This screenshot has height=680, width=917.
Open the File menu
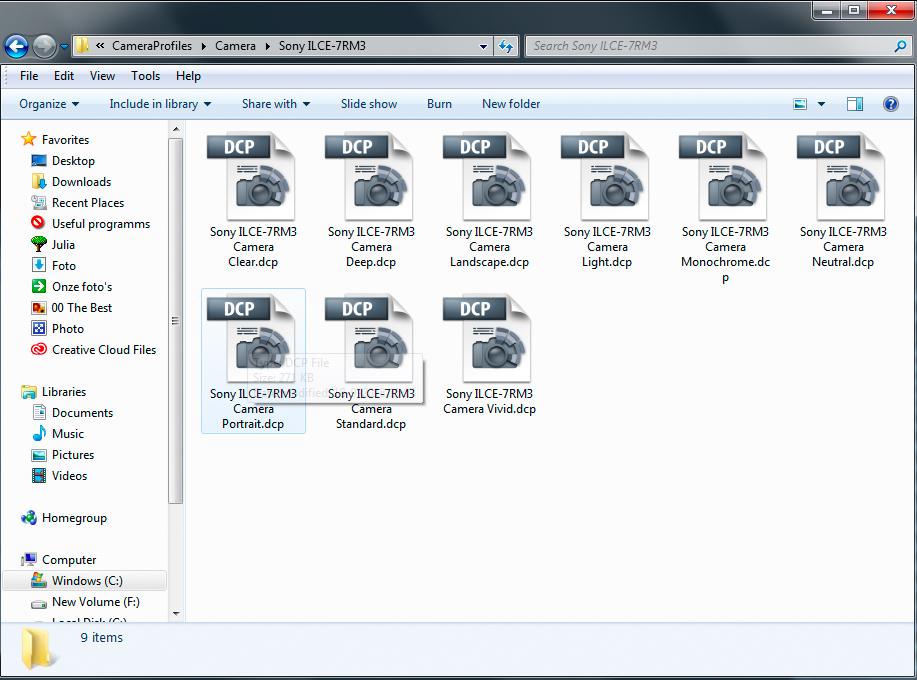pyautogui.click(x=29, y=76)
